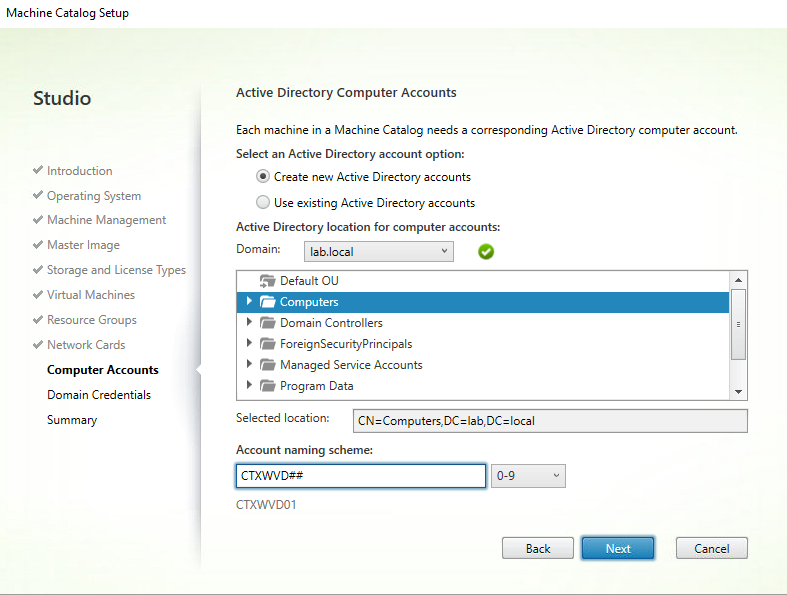Click the ForeignSecurityPrincipals folder icon
This screenshot has height=595, width=787.
268,344
